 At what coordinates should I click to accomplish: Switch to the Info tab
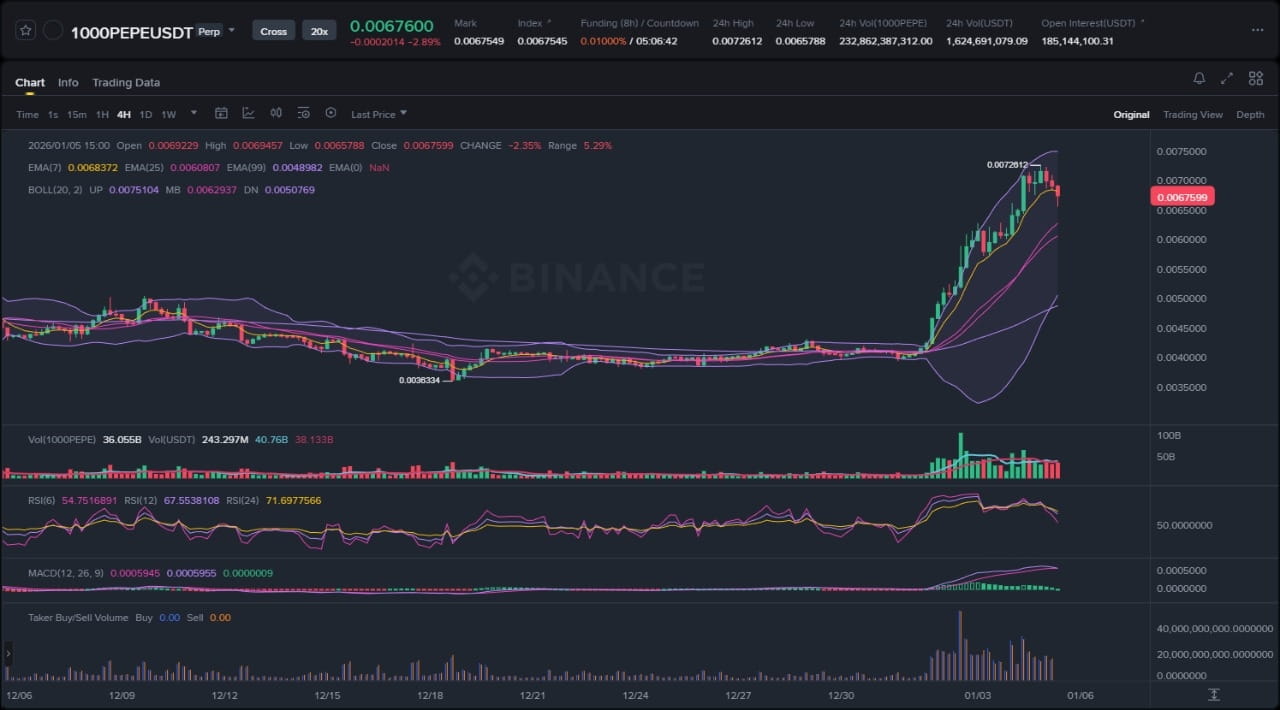[x=68, y=82]
